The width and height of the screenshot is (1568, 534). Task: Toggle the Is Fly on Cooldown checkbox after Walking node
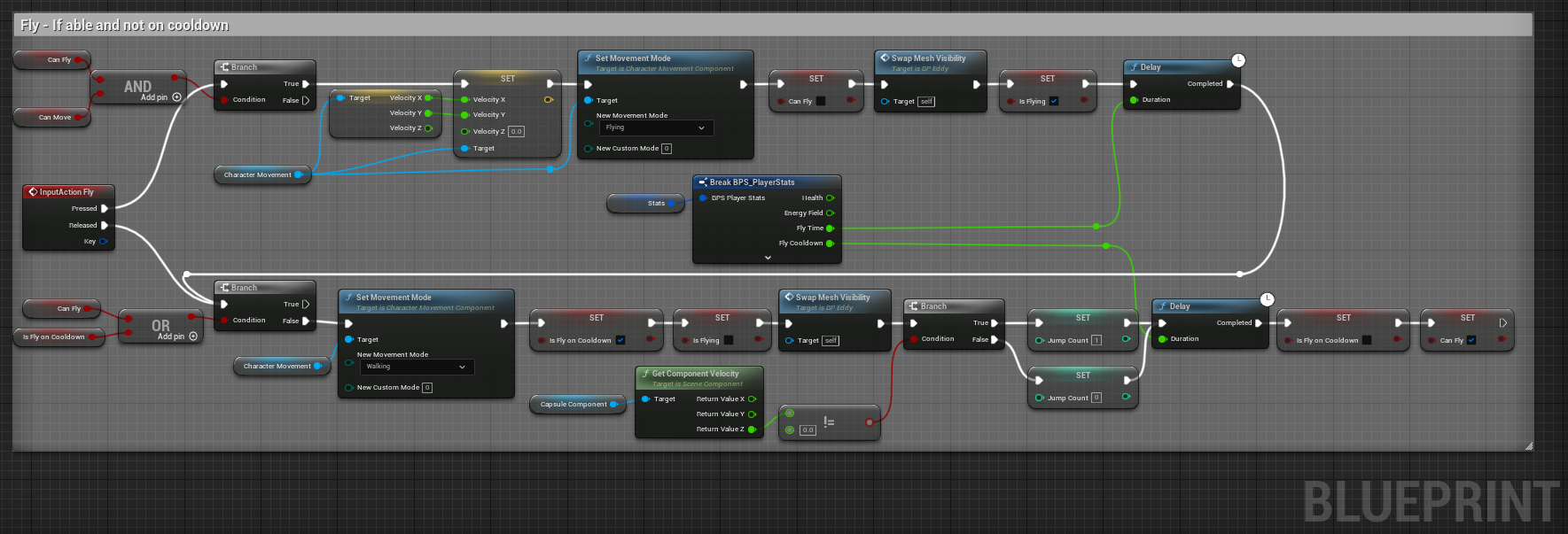[x=620, y=340]
